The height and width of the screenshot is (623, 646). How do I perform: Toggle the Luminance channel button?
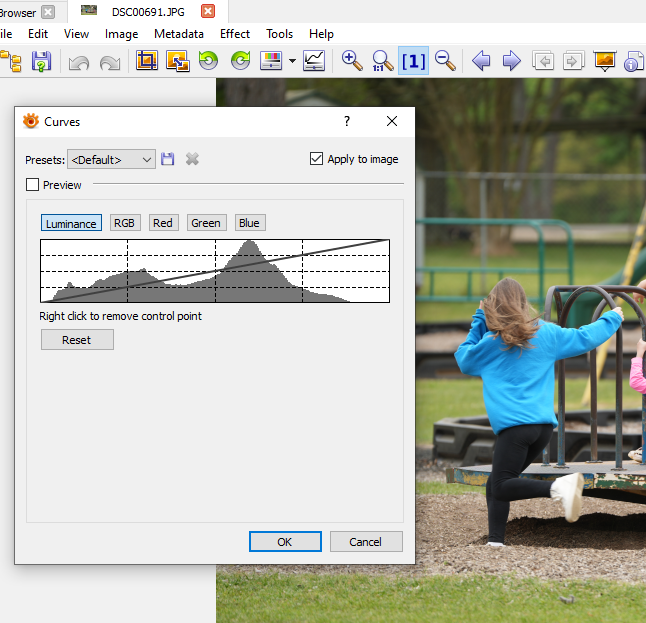tap(71, 223)
